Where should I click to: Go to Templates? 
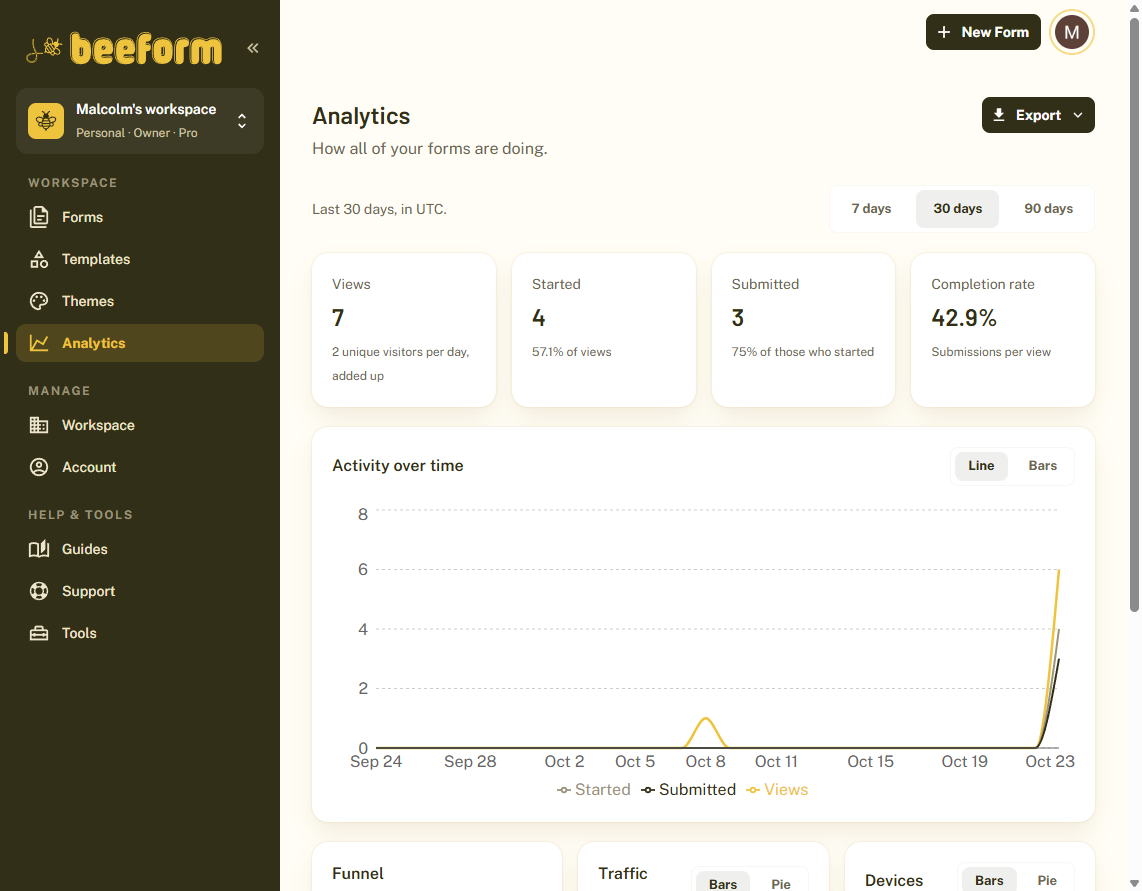click(x=140, y=259)
